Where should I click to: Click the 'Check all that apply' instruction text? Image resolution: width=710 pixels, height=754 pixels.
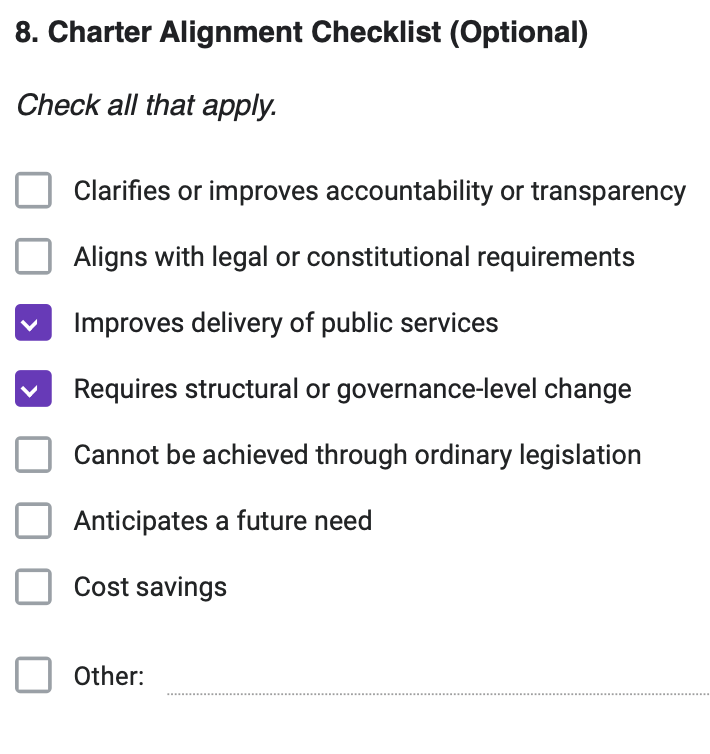[x=146, y=105]
